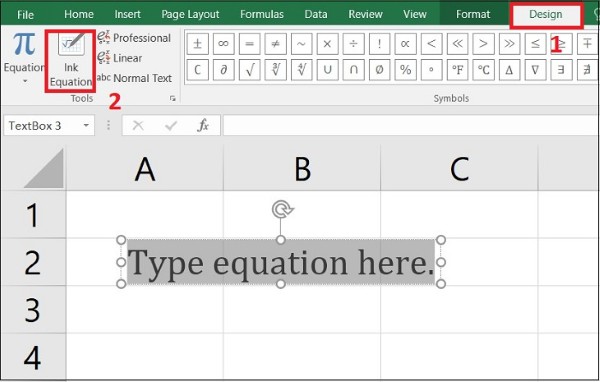The height and width of the screenshot is (382, 600).
Task: Insert the factorial exclamation symbol
Action: click(379, 44)
